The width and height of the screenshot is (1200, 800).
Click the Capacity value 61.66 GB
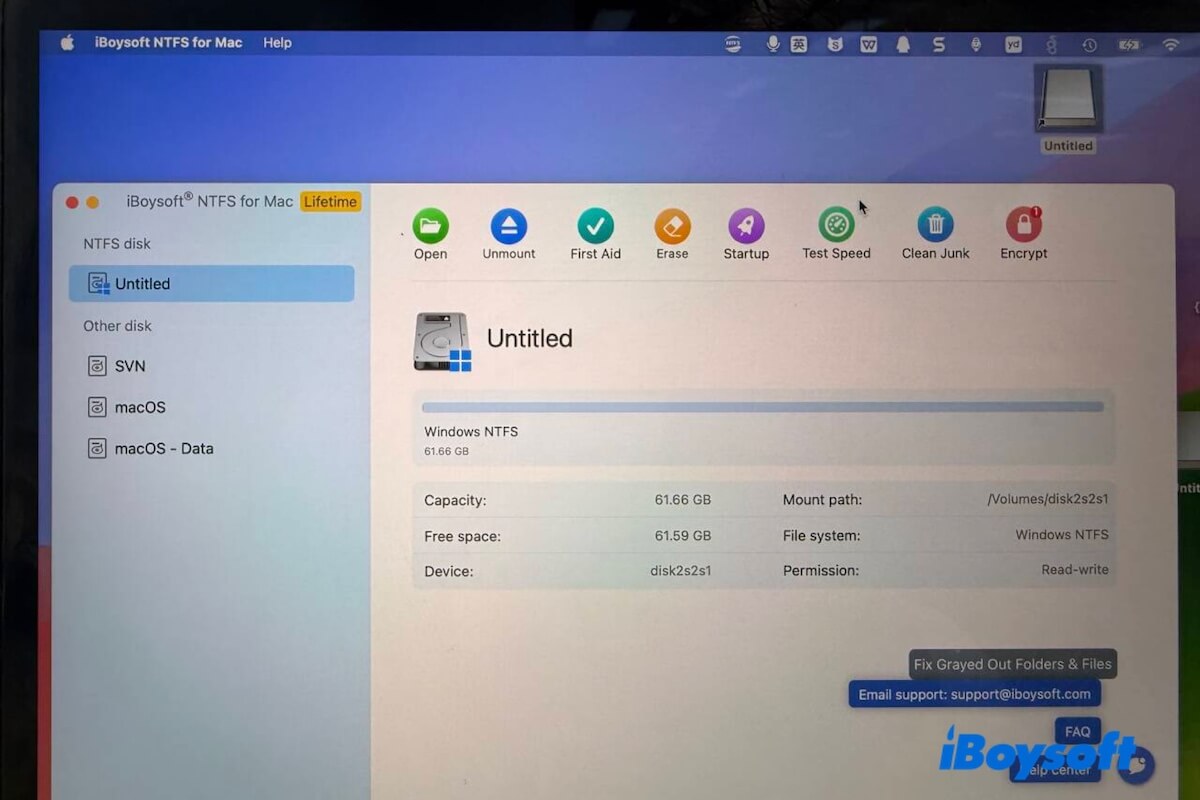[683, 499]
